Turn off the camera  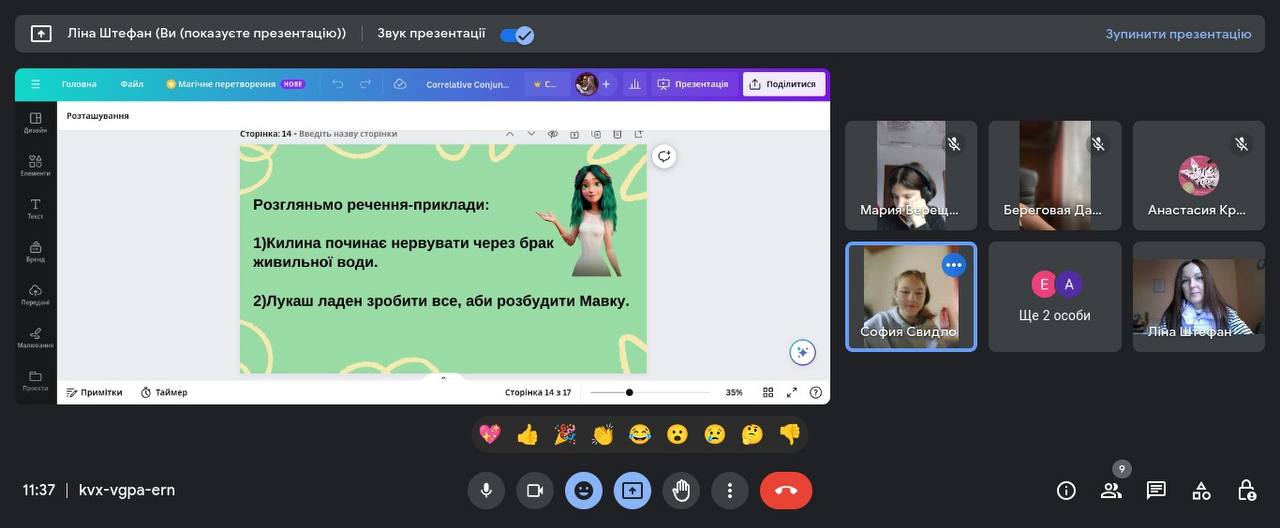click(535, 490)
